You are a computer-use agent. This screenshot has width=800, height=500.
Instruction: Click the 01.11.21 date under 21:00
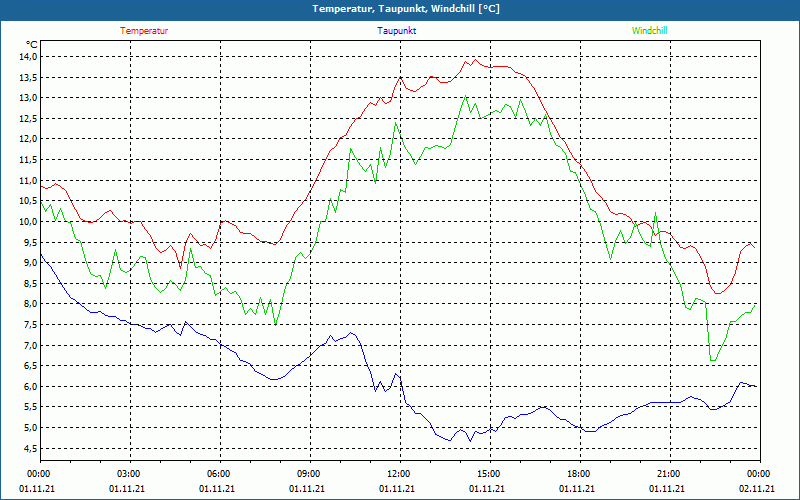pyautogui.click(x=667, y=489)
